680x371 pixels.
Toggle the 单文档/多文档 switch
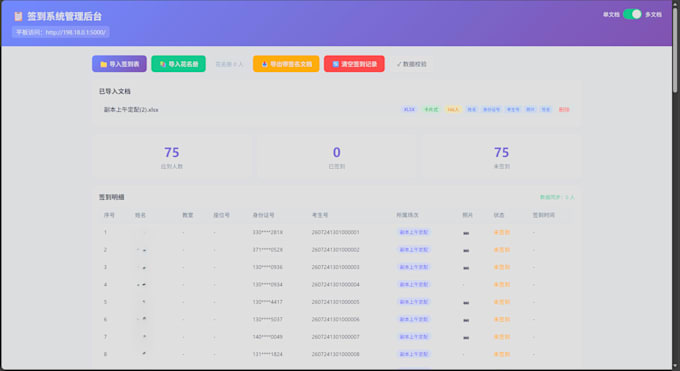[632, 14]
